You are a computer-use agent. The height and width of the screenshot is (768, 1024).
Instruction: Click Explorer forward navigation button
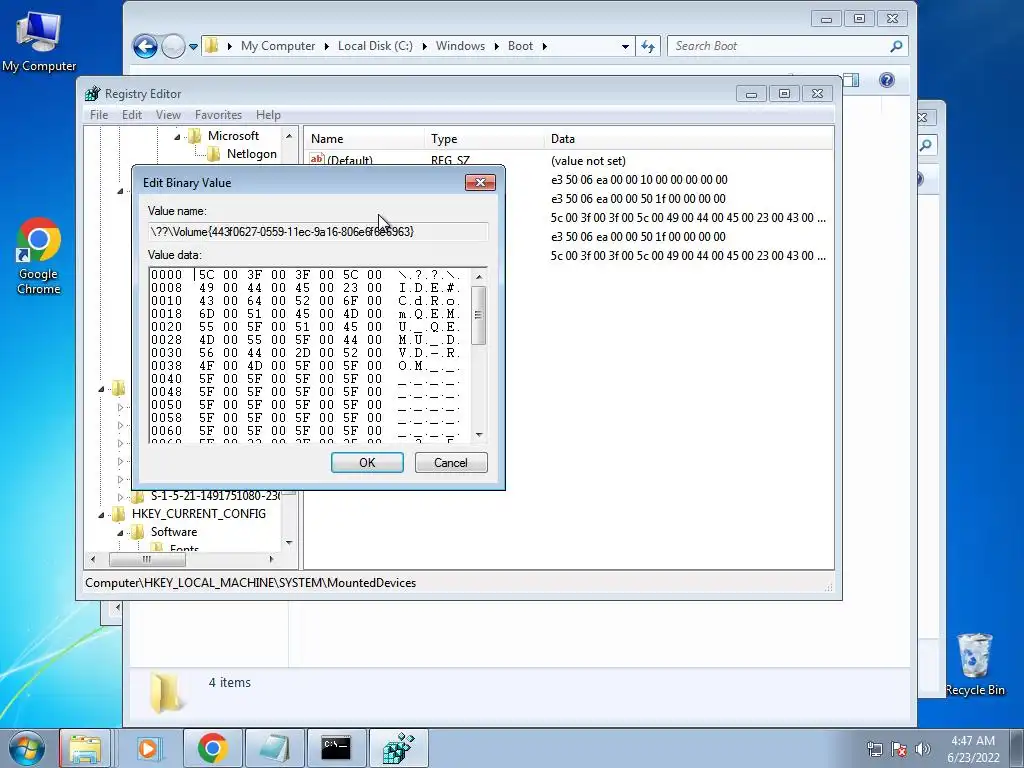[173, 46]
